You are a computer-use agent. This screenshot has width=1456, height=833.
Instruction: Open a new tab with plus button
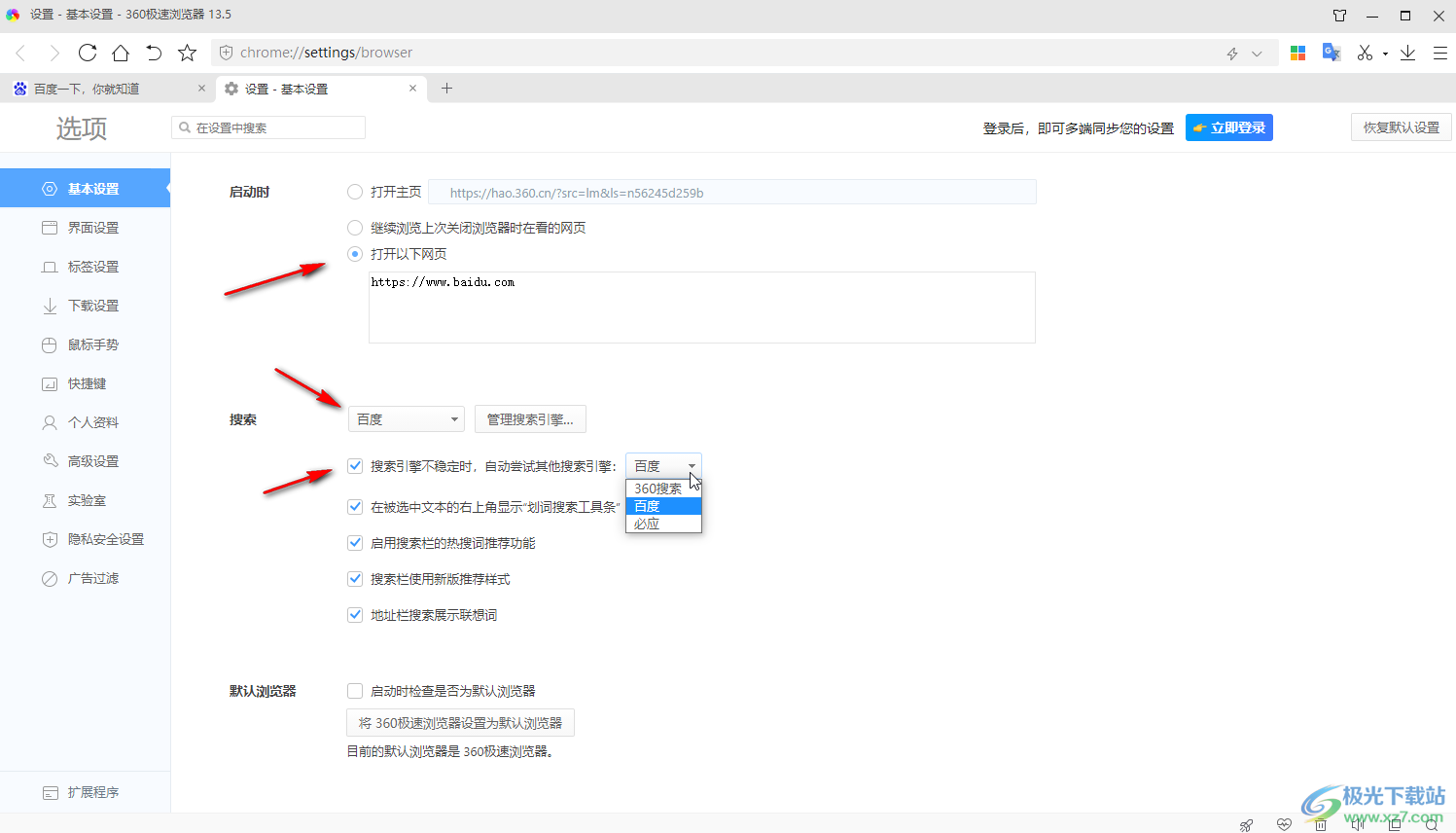[446, 88]
